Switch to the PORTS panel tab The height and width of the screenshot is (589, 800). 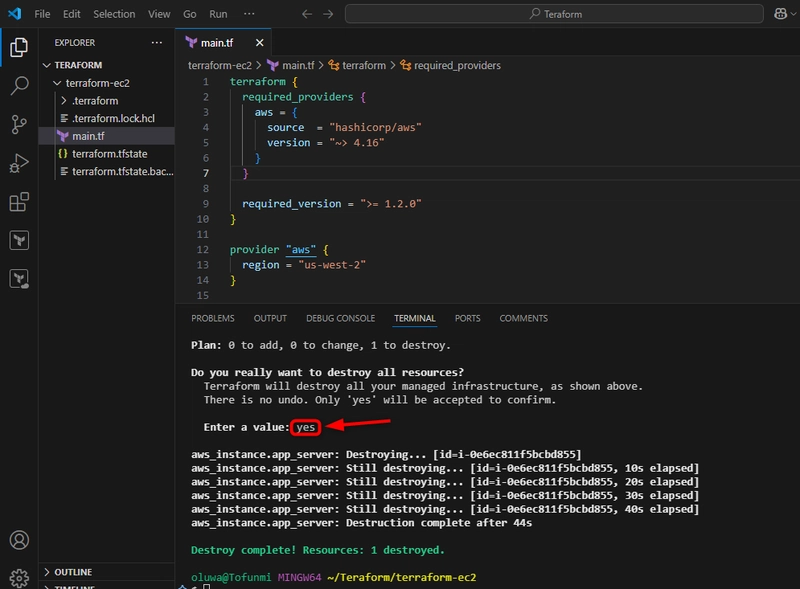467,318
